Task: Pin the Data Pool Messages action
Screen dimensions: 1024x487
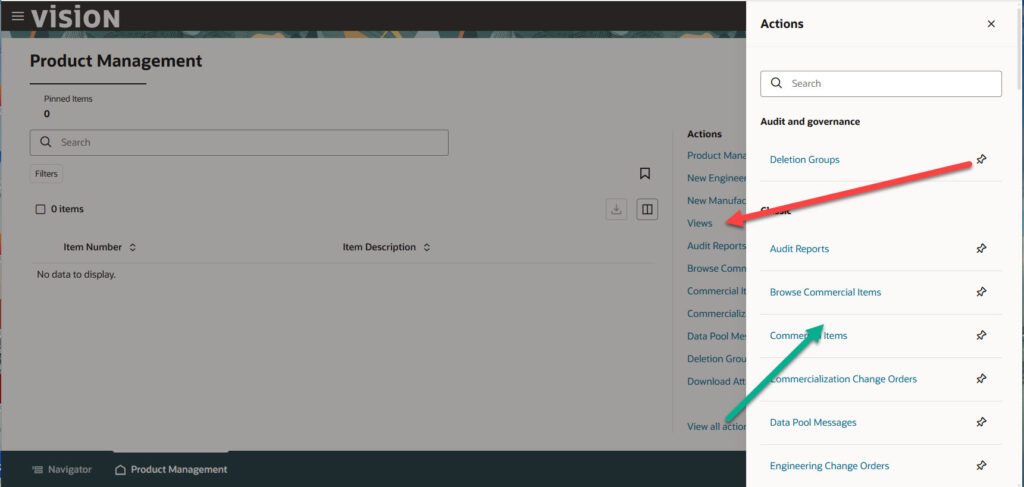Action: point(981,423)
